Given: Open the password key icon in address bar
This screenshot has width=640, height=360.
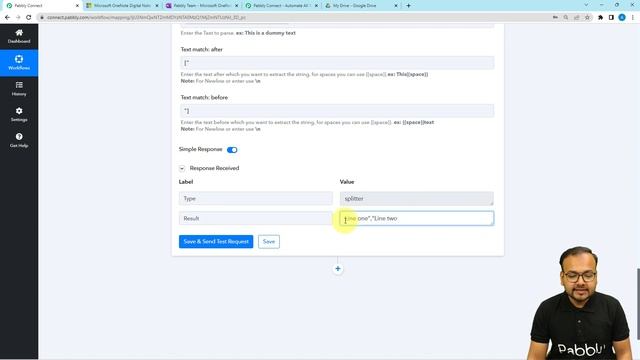Looking at the screenshot, I should point(555,17).
